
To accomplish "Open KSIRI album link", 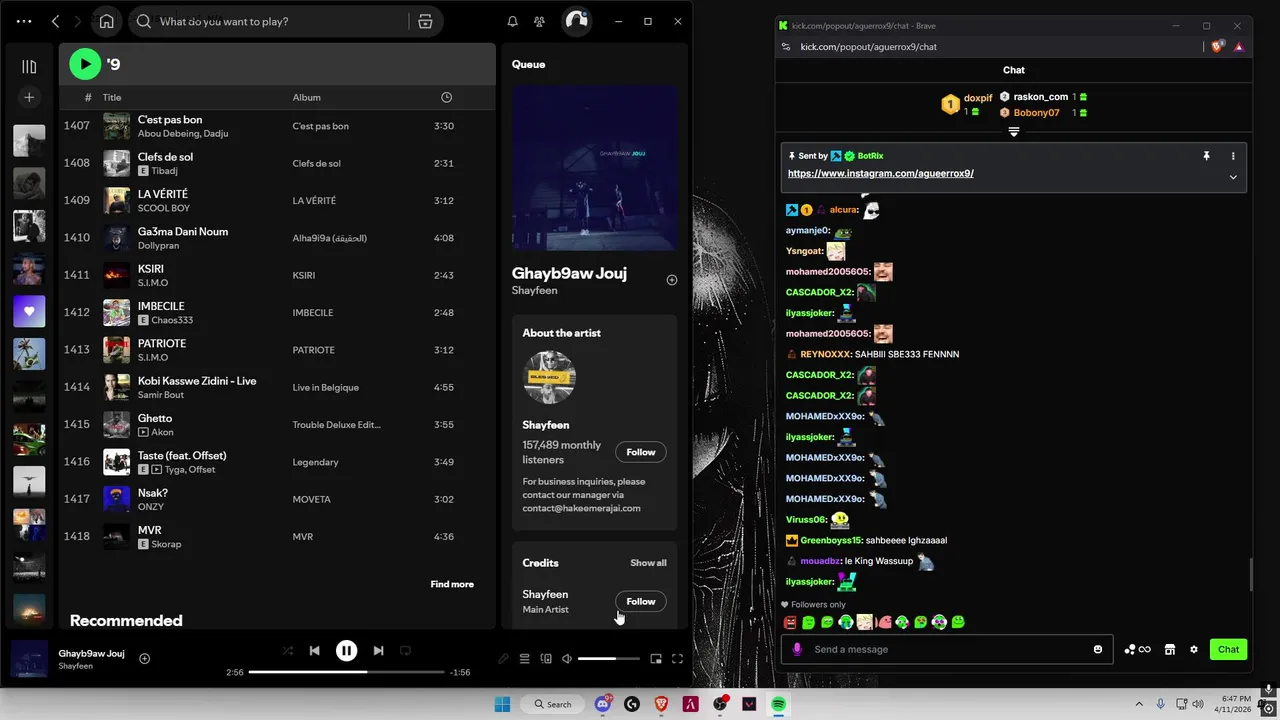I will [304, 275].
